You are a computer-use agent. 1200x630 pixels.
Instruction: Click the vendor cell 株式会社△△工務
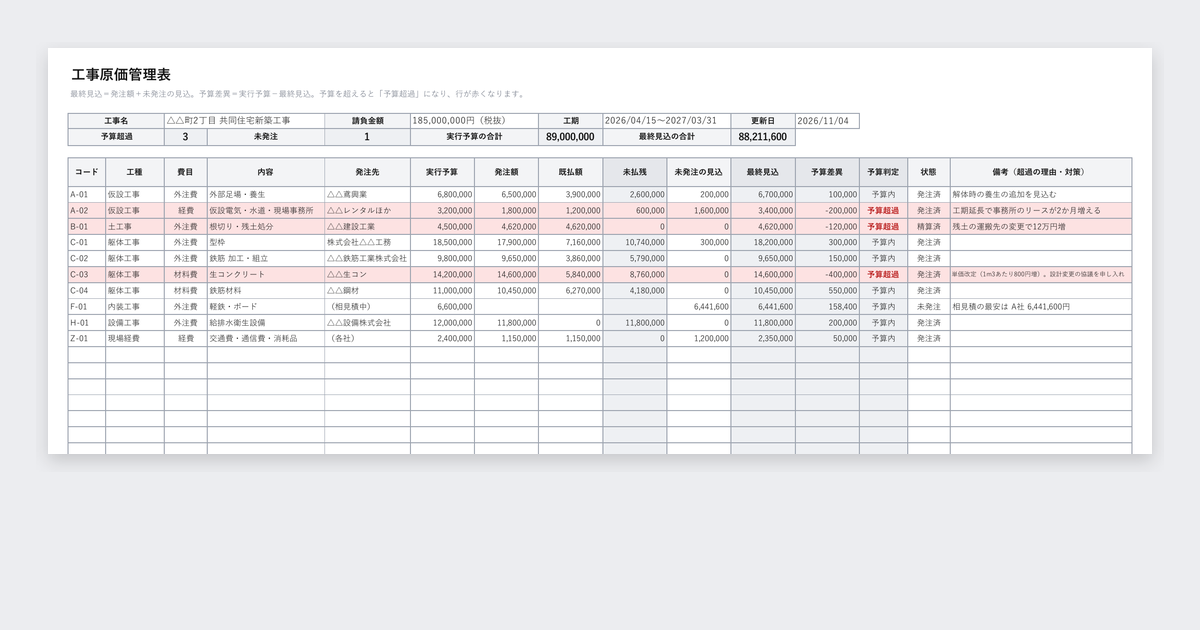click(x=367, y=242)
